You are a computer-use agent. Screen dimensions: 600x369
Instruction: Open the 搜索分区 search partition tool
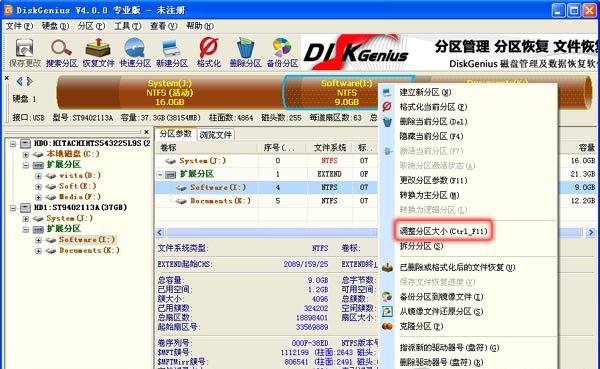tap(61, 53)
